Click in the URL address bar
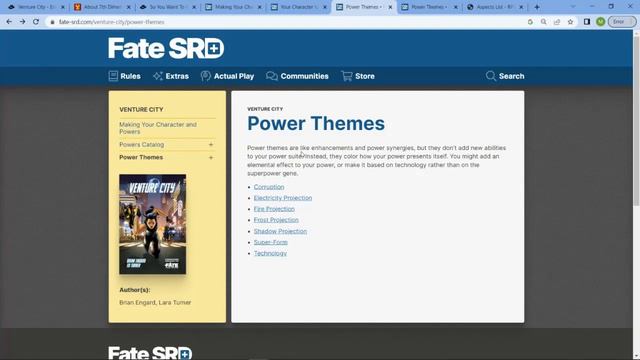 point(286,22)
